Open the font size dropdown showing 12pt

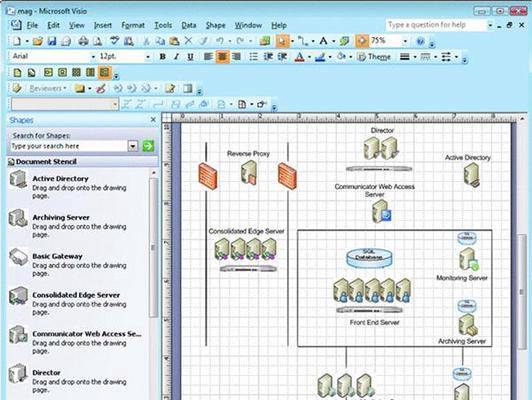point(148,57)
